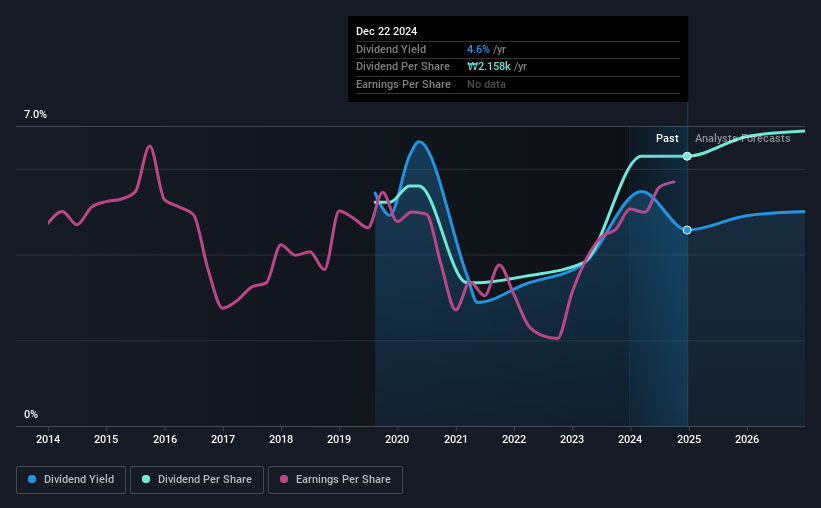
Task: Click the 4.6% dividend yield value
Action: pos(478,49)
